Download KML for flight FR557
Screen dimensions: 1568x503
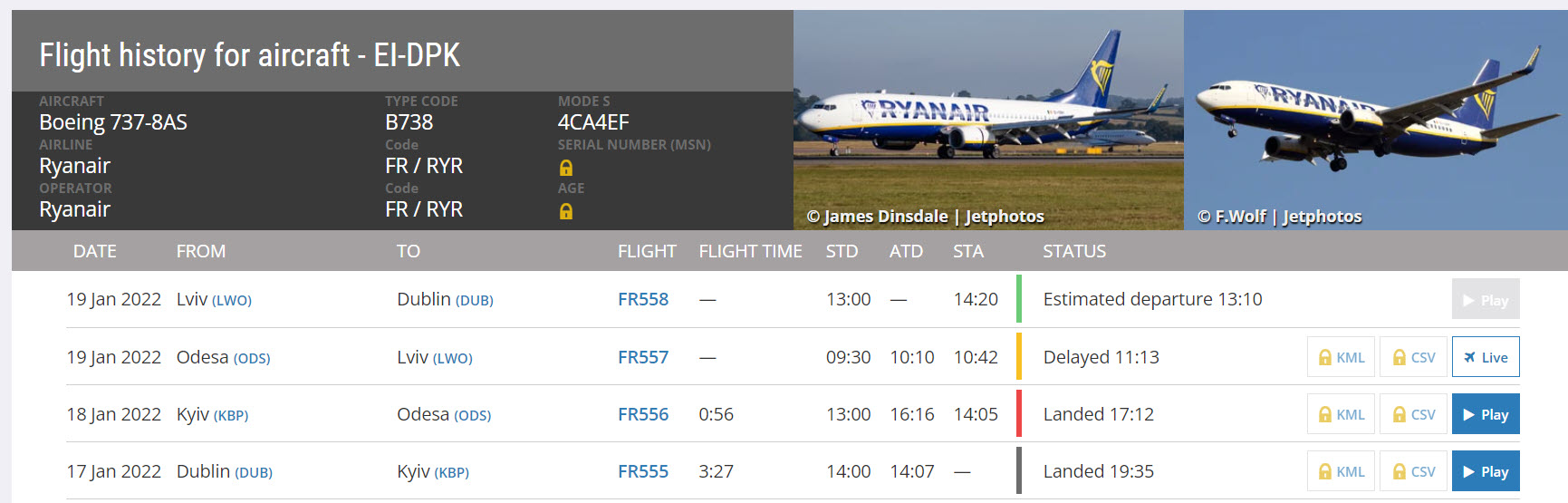tap(1341, 357)
